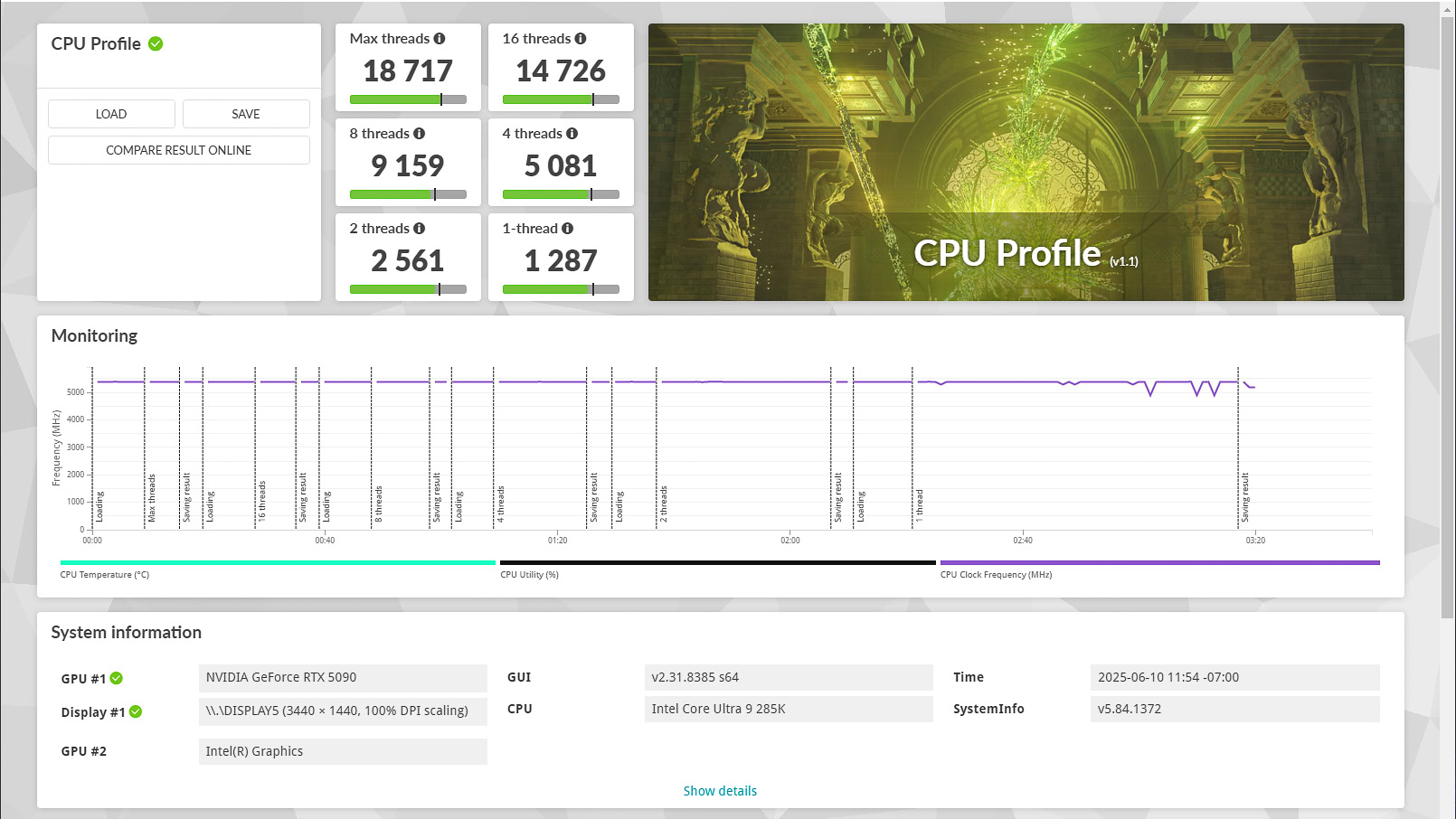Click the 4 threads info icon
The width and height of the screenshot is (1456, 819).
click(x=573, y=134)
